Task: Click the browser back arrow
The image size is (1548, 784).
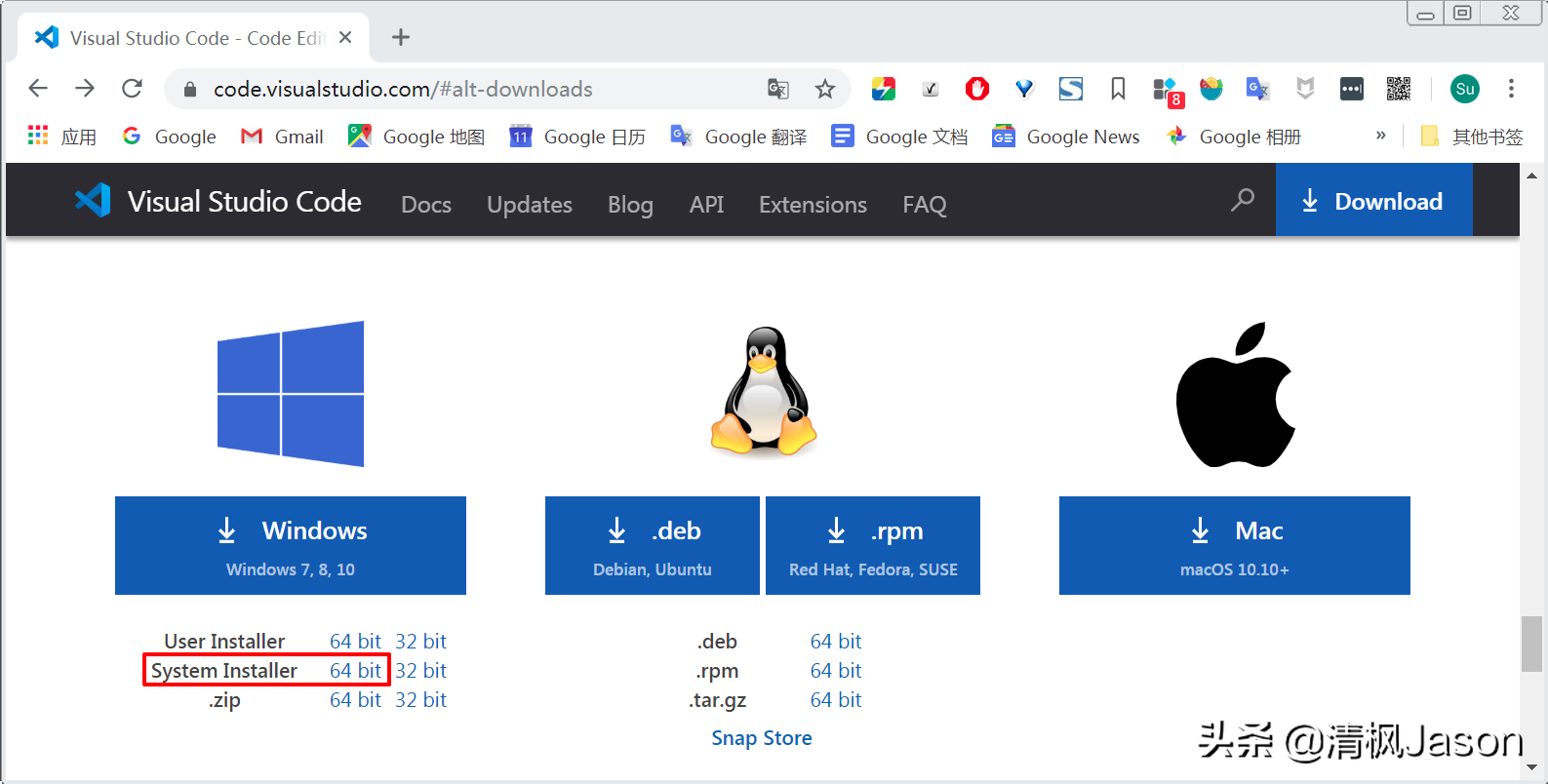Action: (x=38, y=89)
